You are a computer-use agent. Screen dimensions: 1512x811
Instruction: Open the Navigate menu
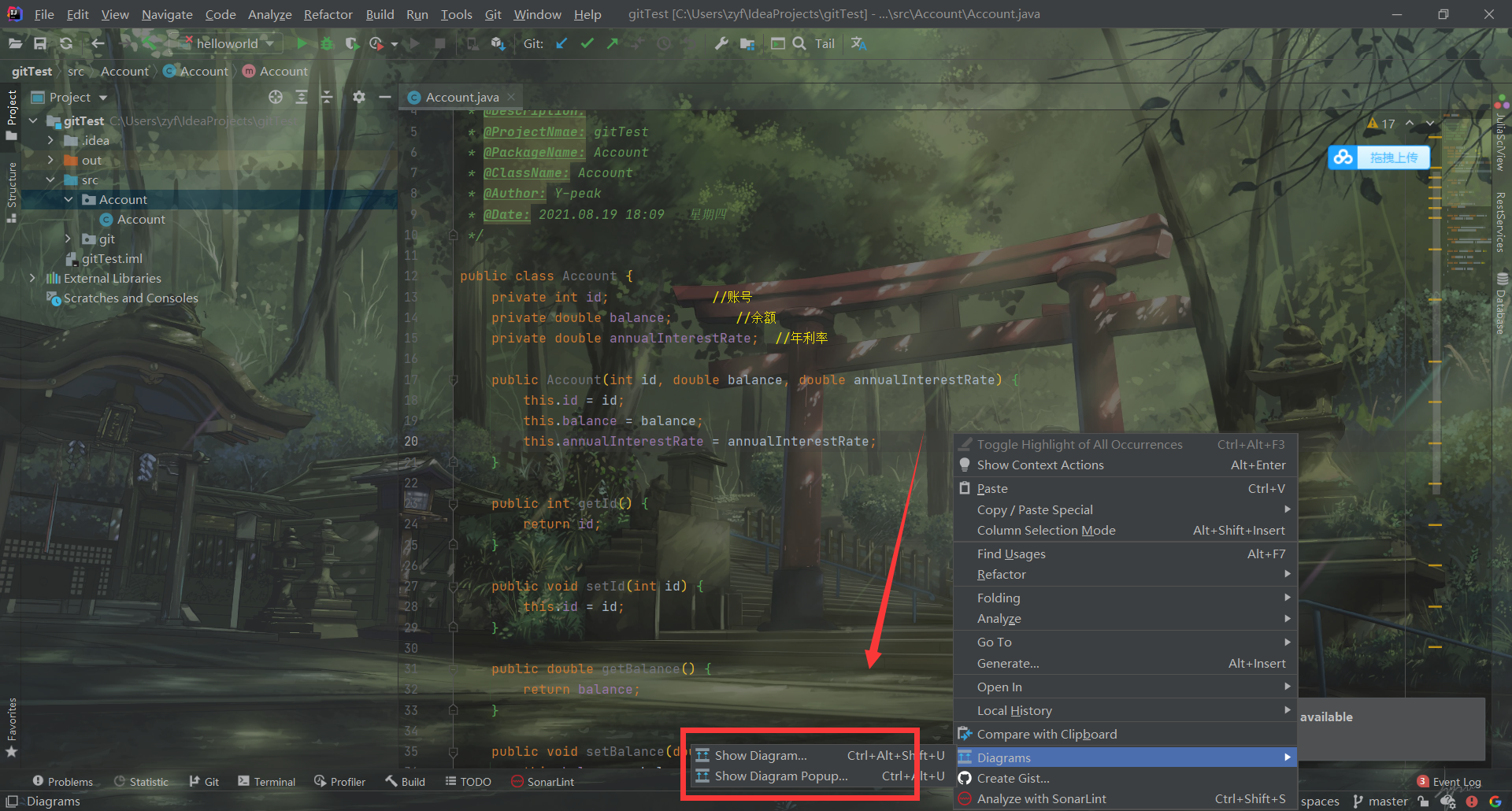tap(167, 14)
